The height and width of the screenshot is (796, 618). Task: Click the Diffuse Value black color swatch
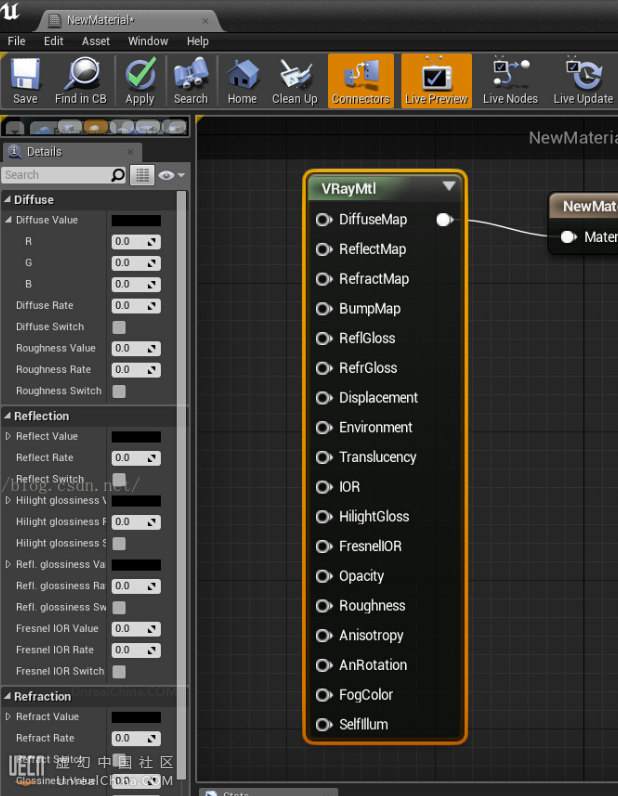(x=136, y=220)
